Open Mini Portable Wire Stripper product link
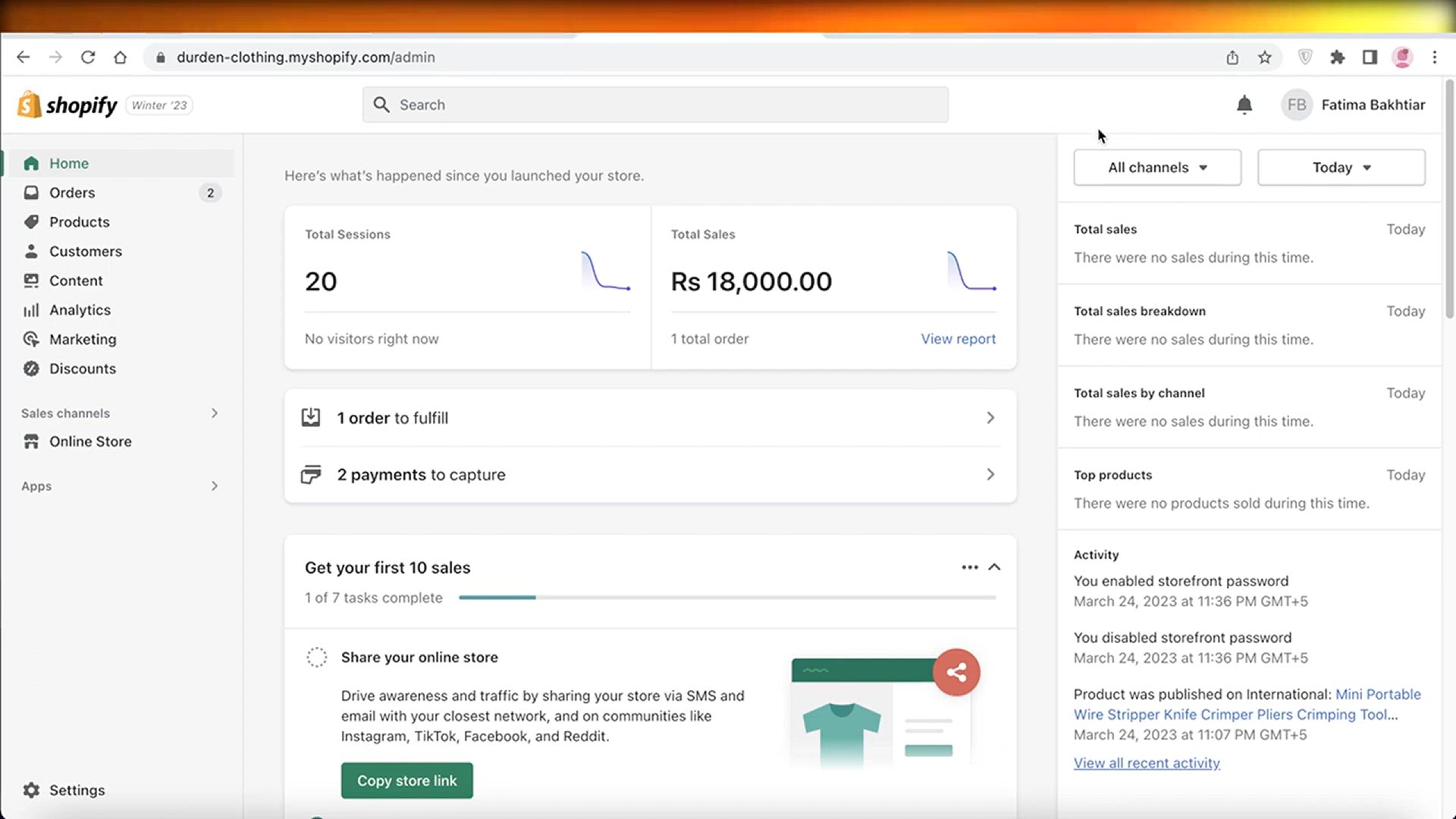Viewport: 1456px width, 819px height. (1247, 704)
